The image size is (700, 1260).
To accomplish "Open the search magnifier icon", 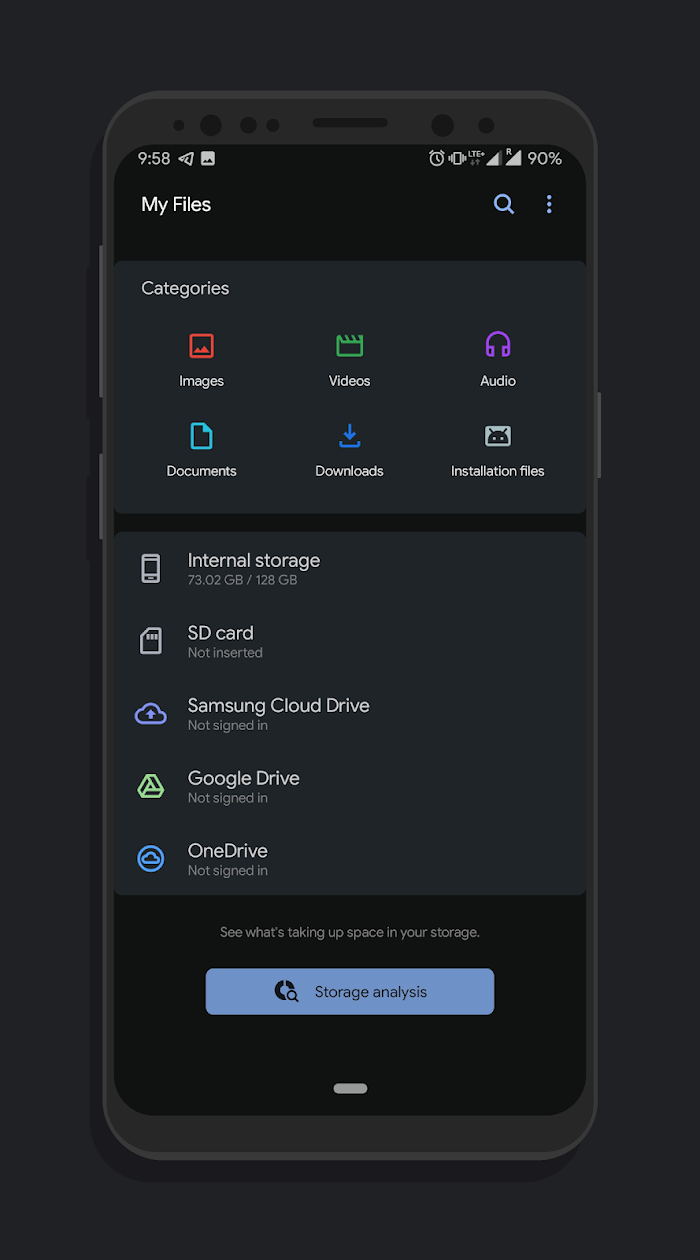I will 504,204.
